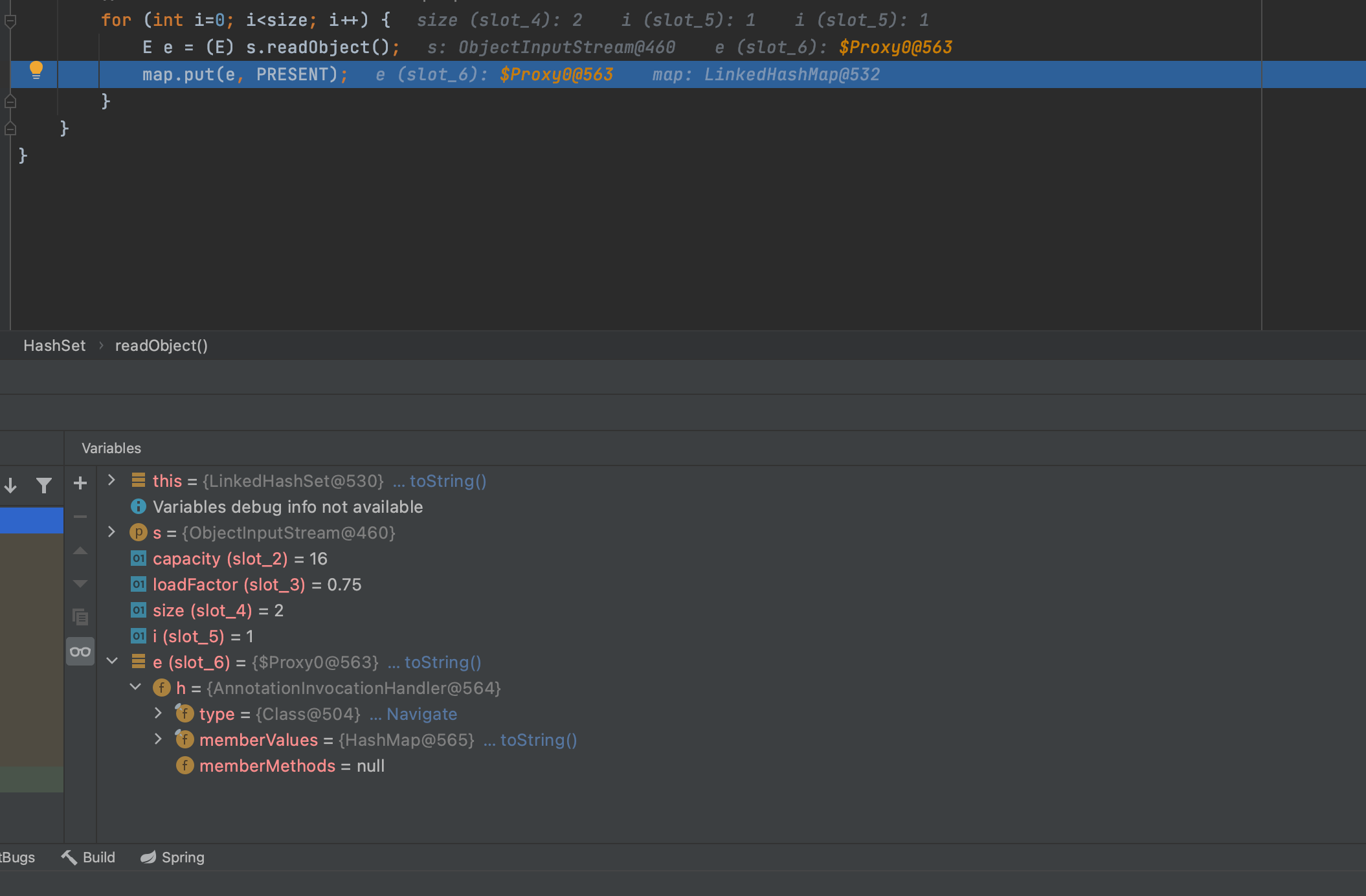The height and width of the screenshot is (896, 1366).
Task: Click readObject() in the breadcrumb bar
Action: [161, 346]
